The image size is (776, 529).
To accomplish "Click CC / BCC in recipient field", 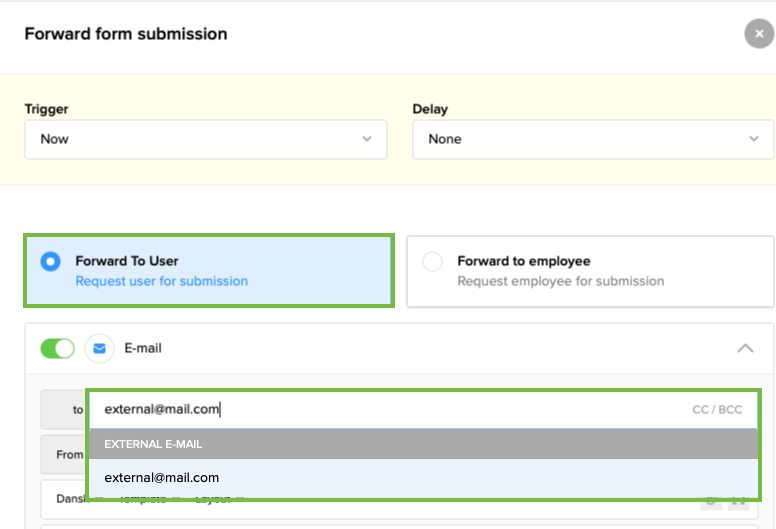I will click(717, 409).
